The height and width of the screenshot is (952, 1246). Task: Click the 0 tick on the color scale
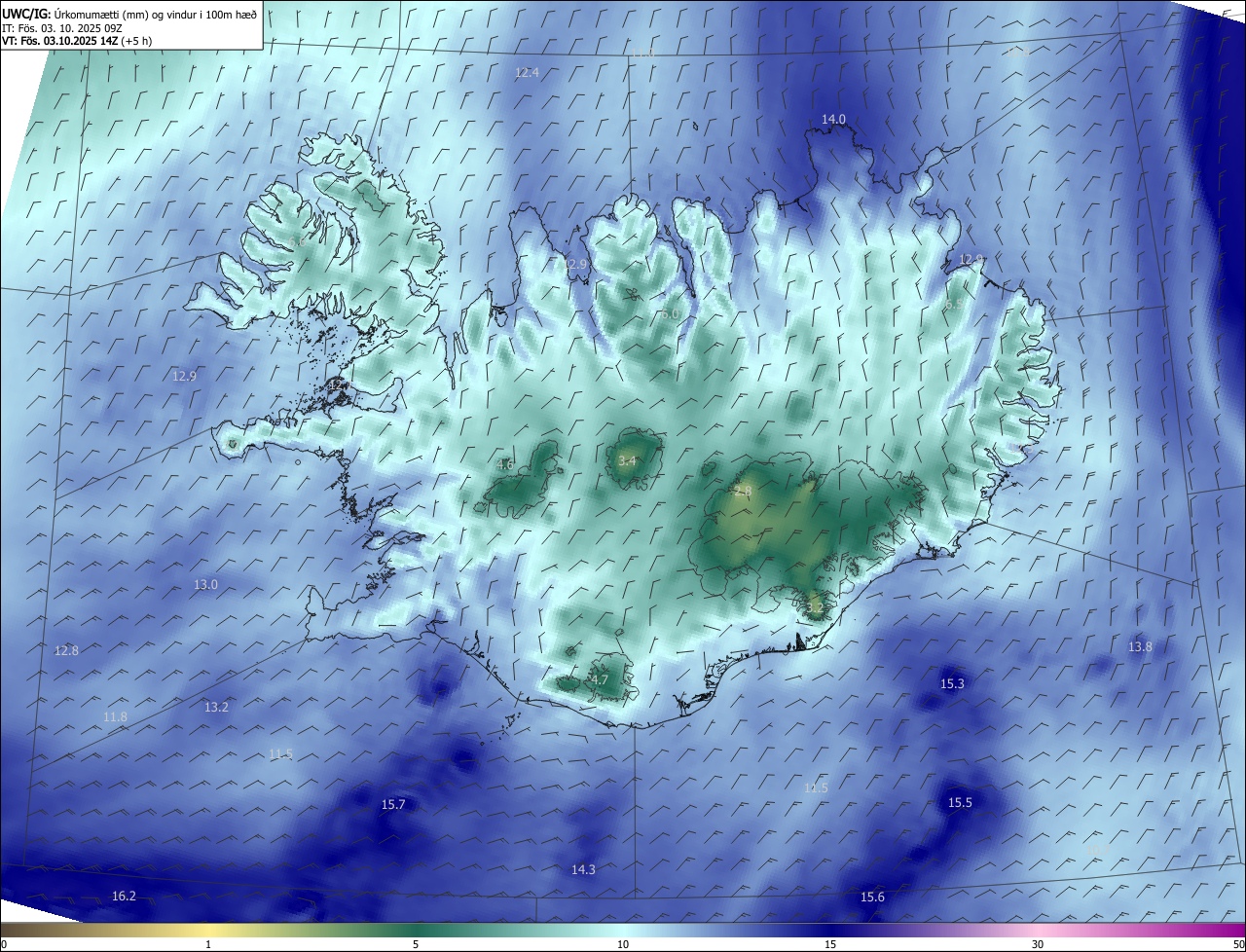[4, 945]
